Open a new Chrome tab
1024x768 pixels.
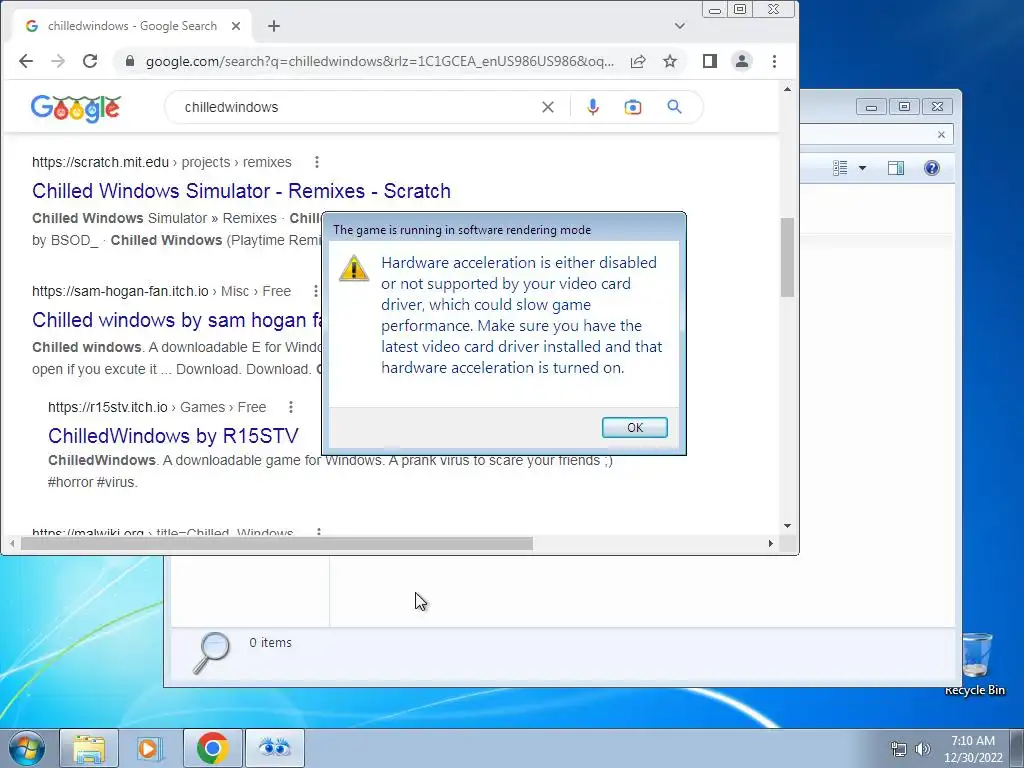[x=274, y=26]
